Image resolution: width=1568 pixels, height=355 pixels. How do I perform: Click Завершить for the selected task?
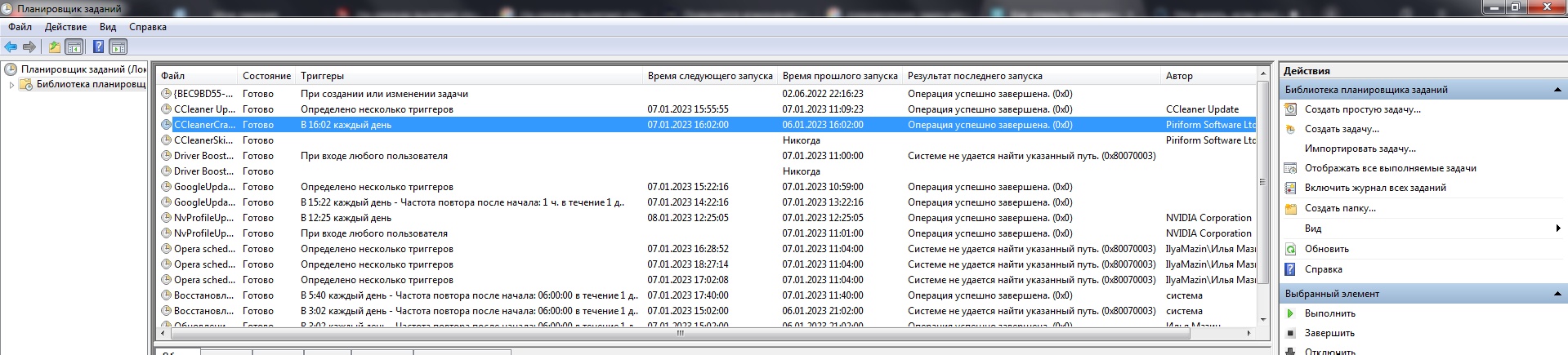click(x=1329, y=333)
